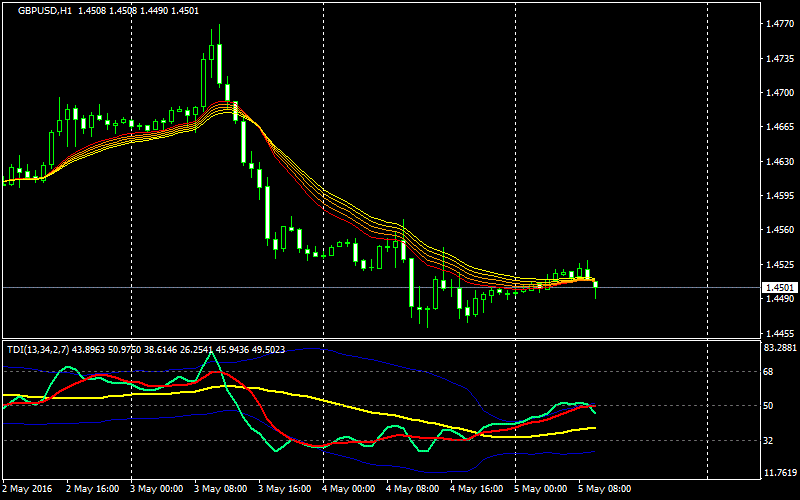Click the 4 May 08:00 time label

coord(412,489)
